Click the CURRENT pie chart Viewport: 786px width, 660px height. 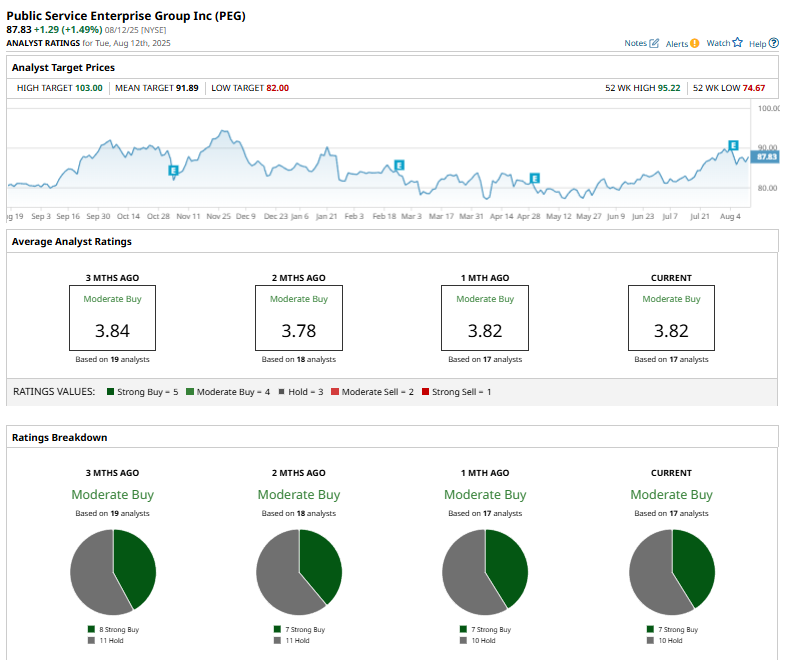[x=672, y=572]
